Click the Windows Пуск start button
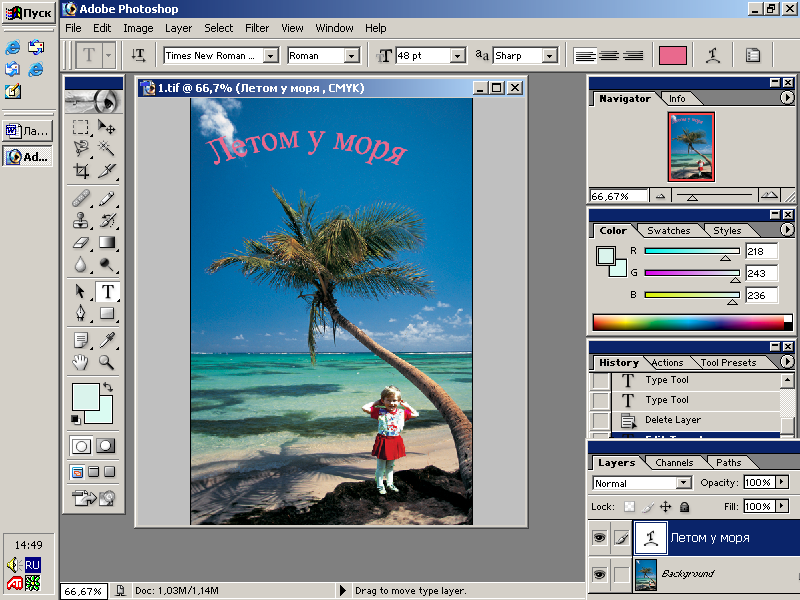The width and height of the screenshot is (800, 600). point(29,13)
